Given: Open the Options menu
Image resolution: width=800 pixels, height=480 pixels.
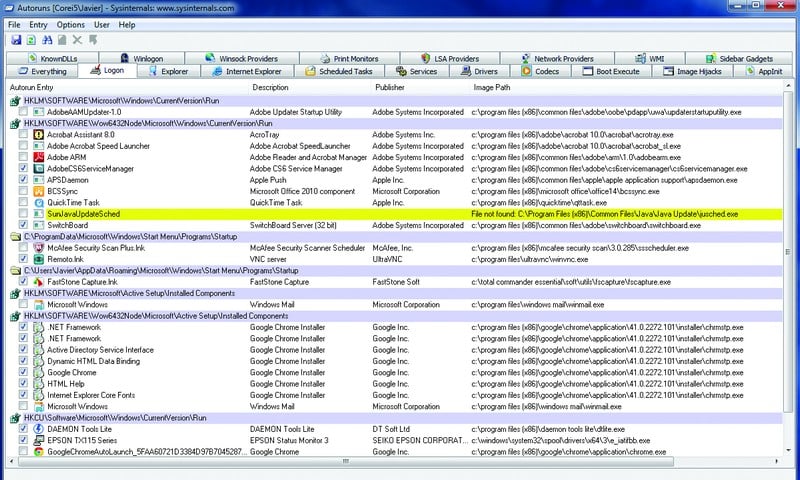Looking at the screenshot, I should click(70, 24).
